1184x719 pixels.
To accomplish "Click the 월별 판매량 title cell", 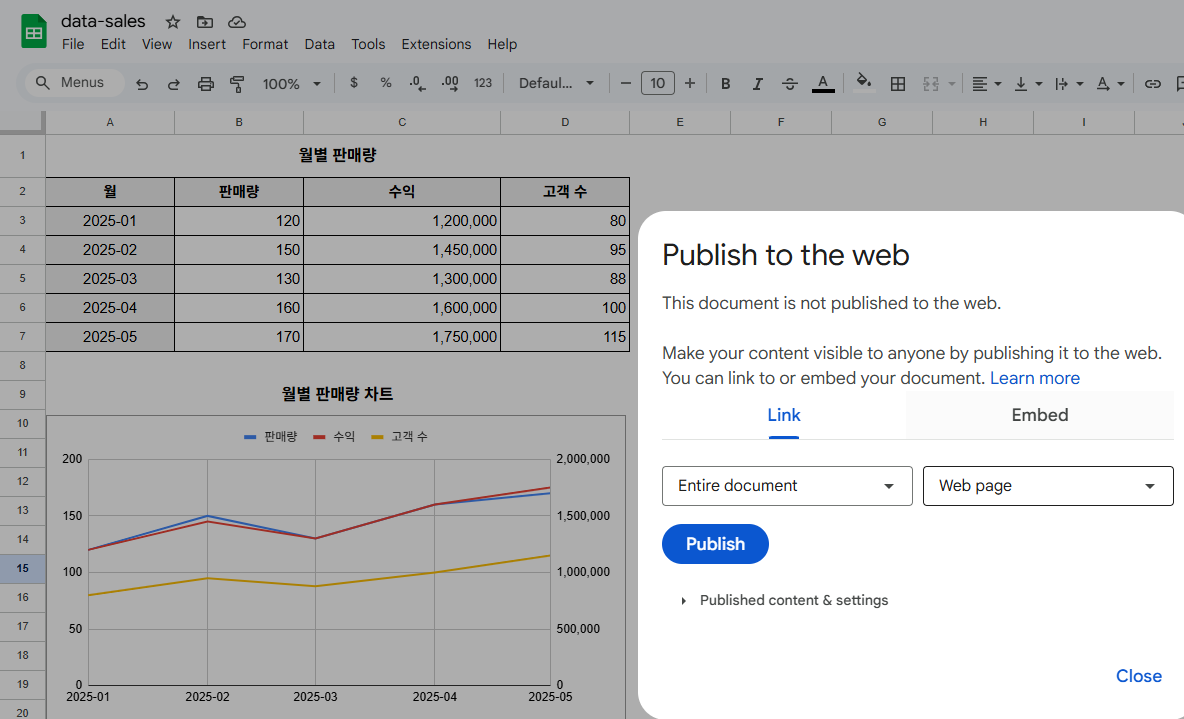I will [x=338, y=155].
